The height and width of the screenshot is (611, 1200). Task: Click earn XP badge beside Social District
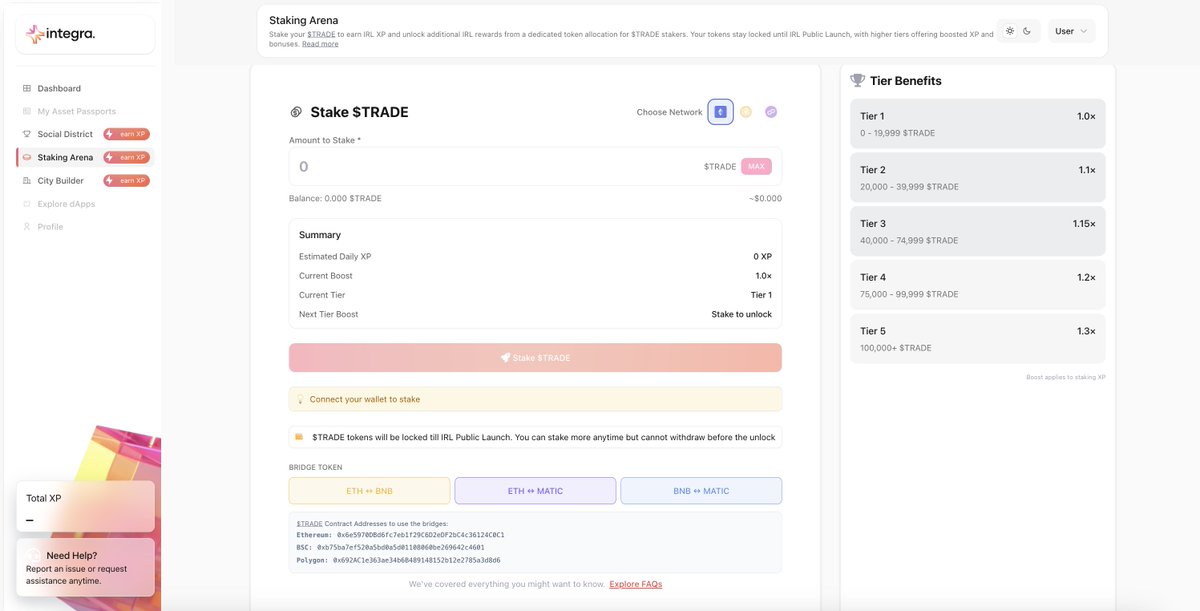[126, 134]
